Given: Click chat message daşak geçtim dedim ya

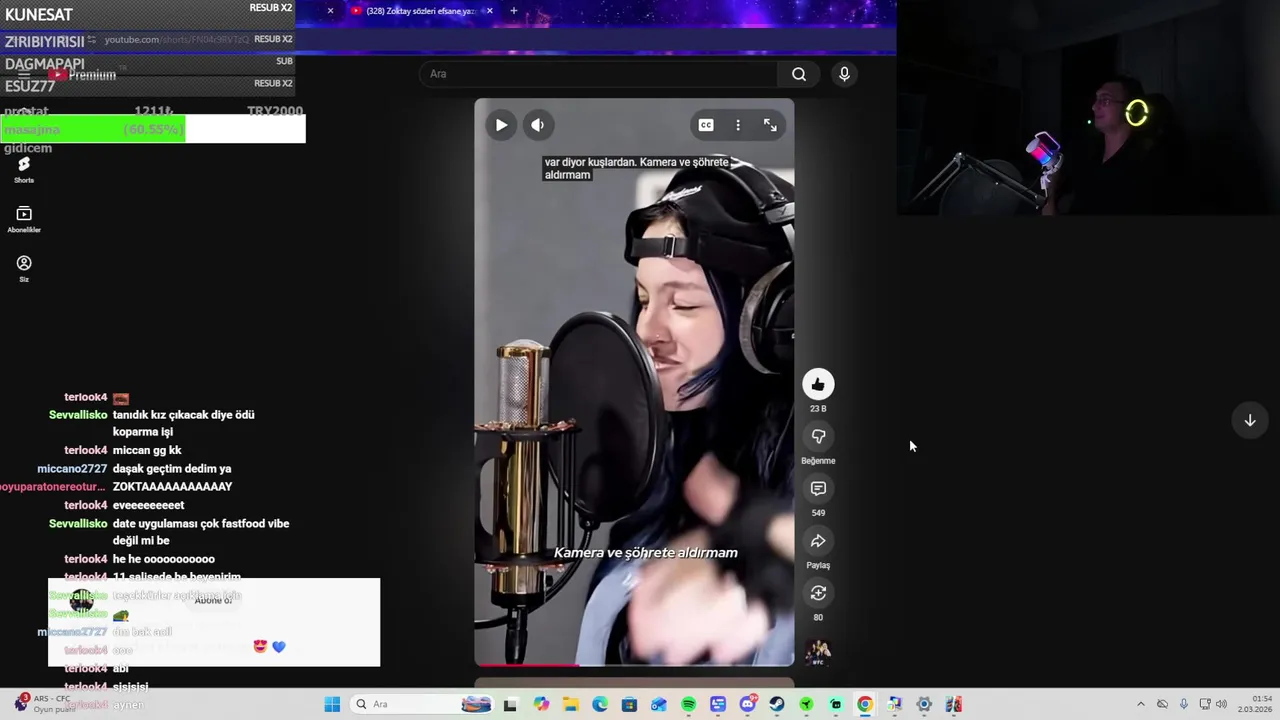Looking at the screenshot, I should (x=172, y=469).
